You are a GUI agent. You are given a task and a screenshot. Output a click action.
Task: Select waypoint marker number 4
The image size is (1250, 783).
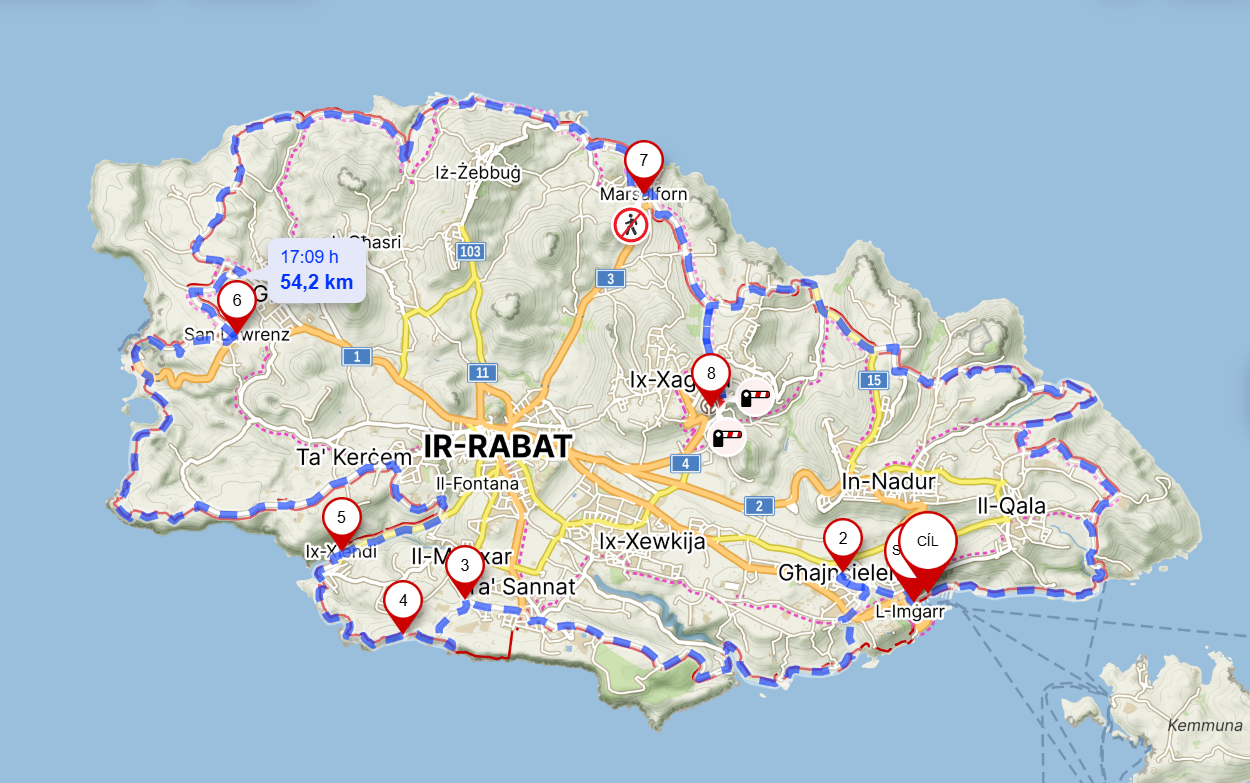[x=403, y=607]
